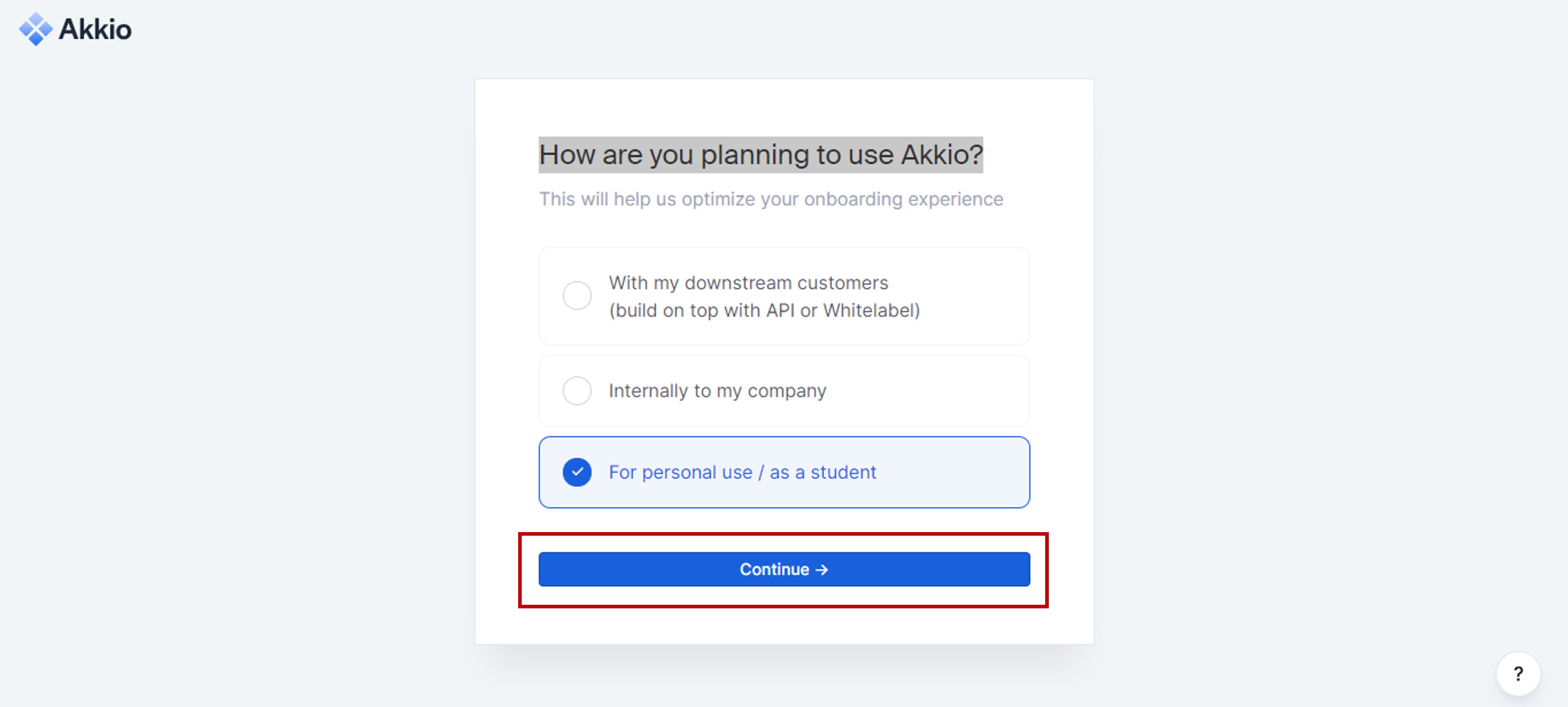Select the downstream customers radio circle

(577, 296)
